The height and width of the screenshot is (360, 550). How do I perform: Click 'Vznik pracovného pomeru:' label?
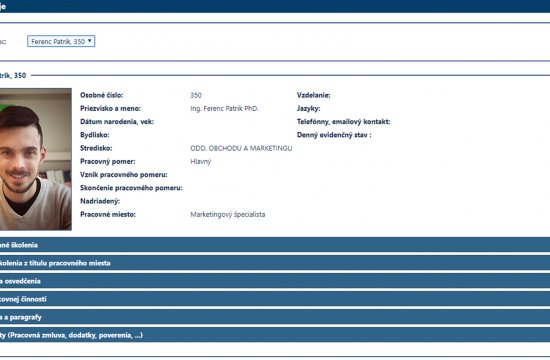click(123, 175)
